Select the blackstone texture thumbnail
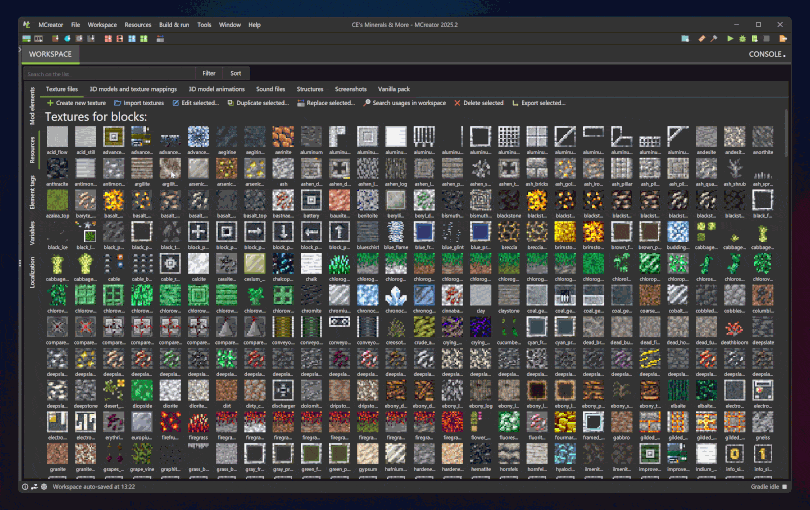810x510 pixels. [509, 200]
